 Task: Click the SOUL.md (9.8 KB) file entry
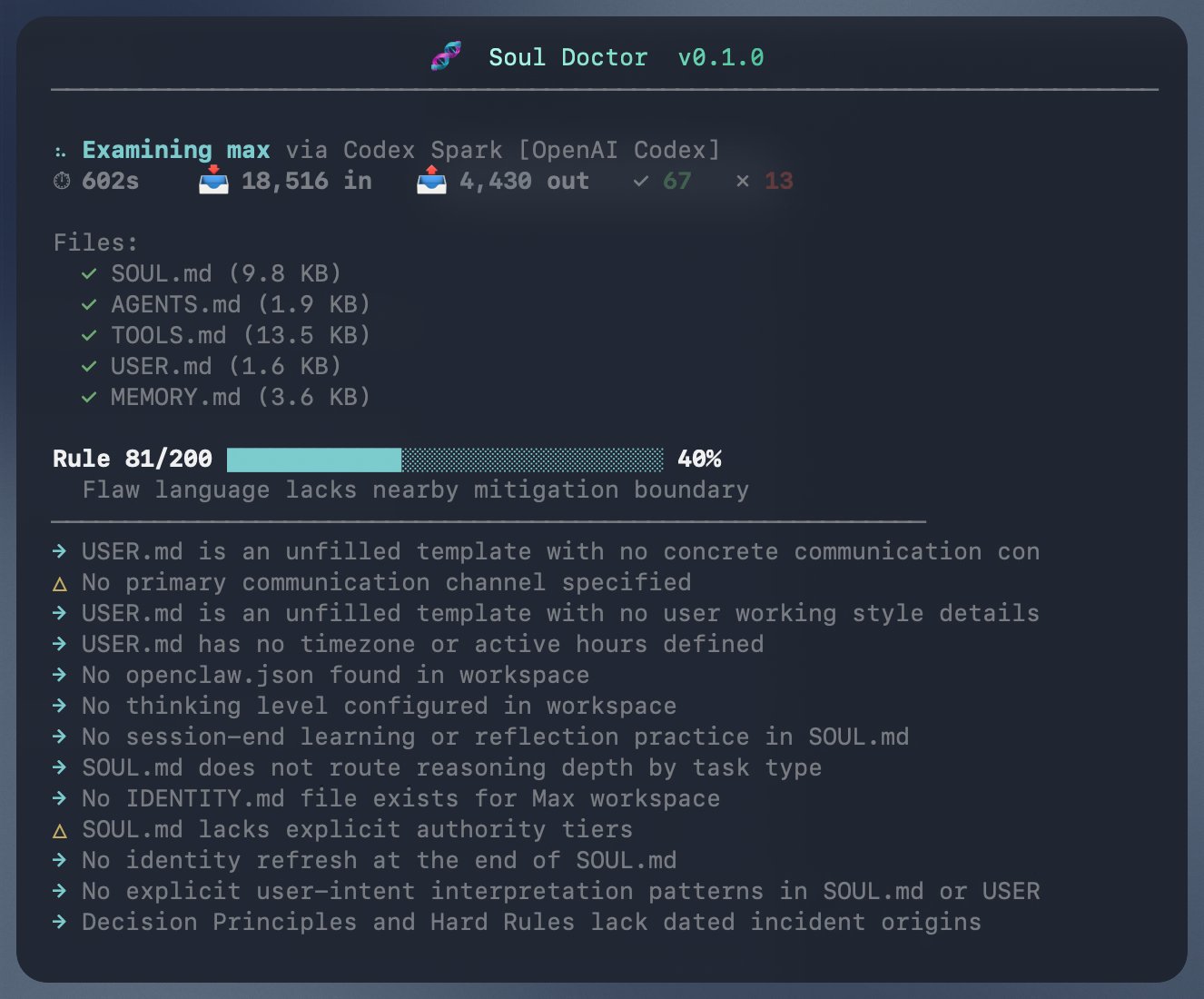226,273
